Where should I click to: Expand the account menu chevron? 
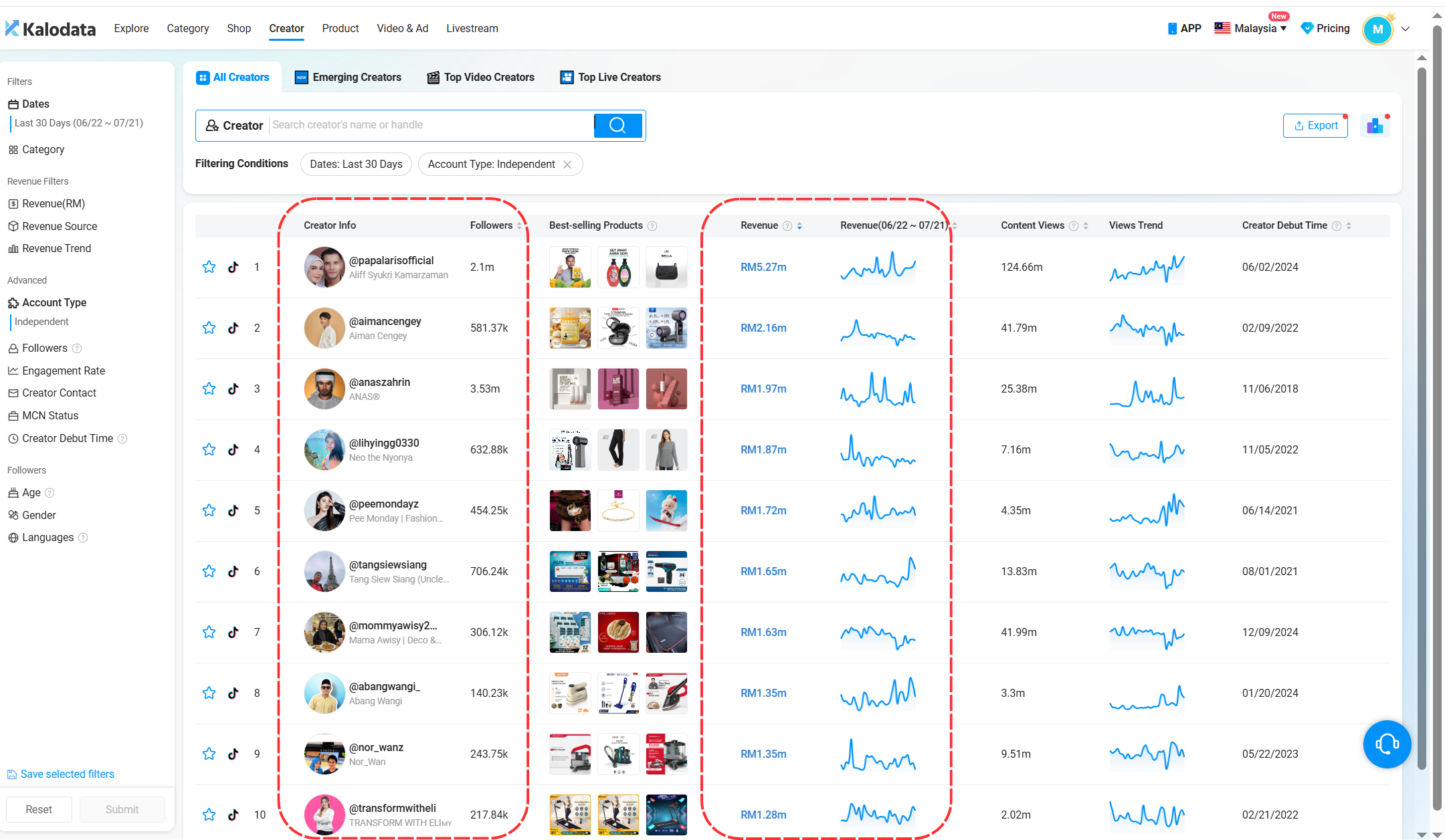[x=1406, y=29]
